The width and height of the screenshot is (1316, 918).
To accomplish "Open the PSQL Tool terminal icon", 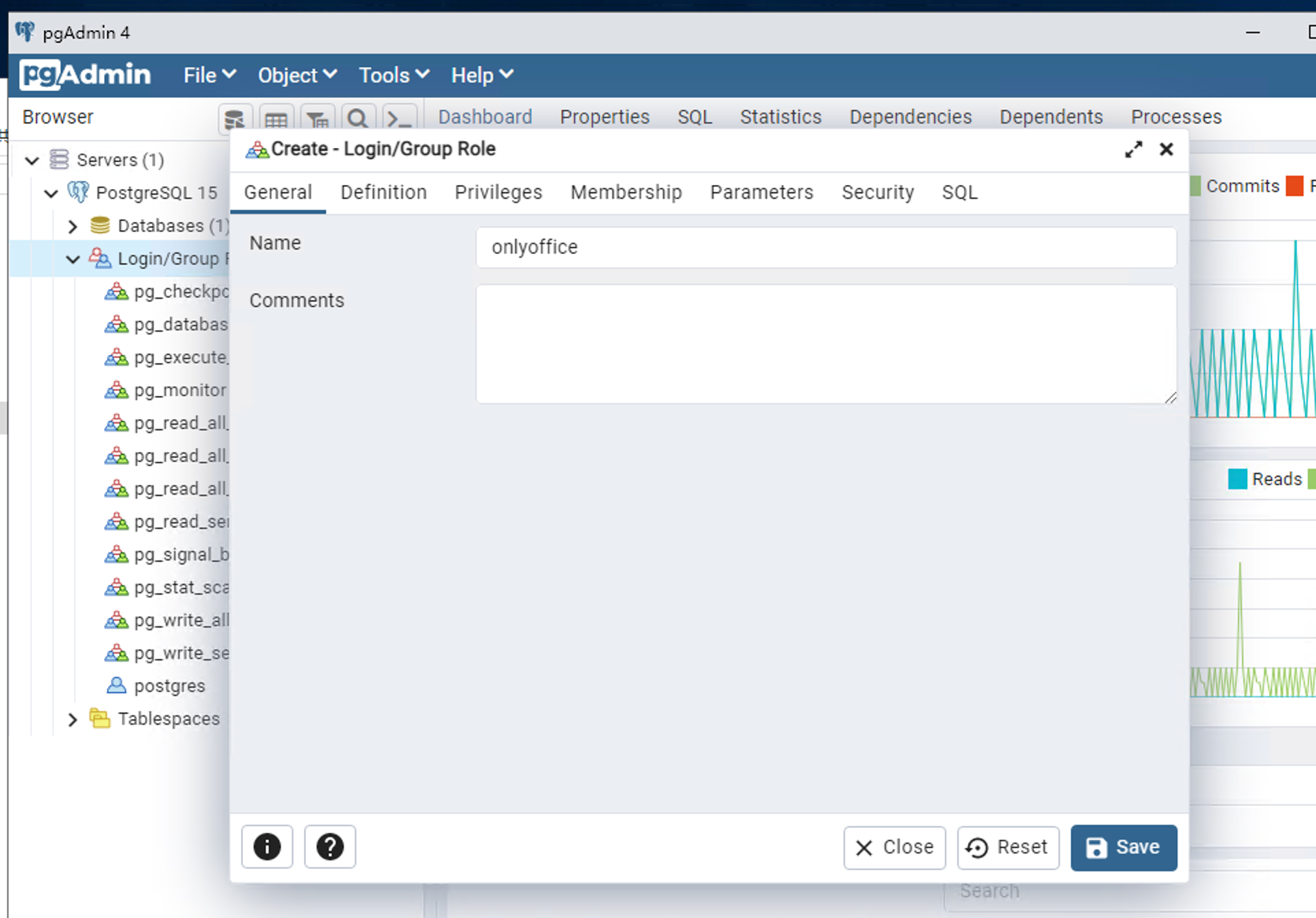I will pos(398,119).
